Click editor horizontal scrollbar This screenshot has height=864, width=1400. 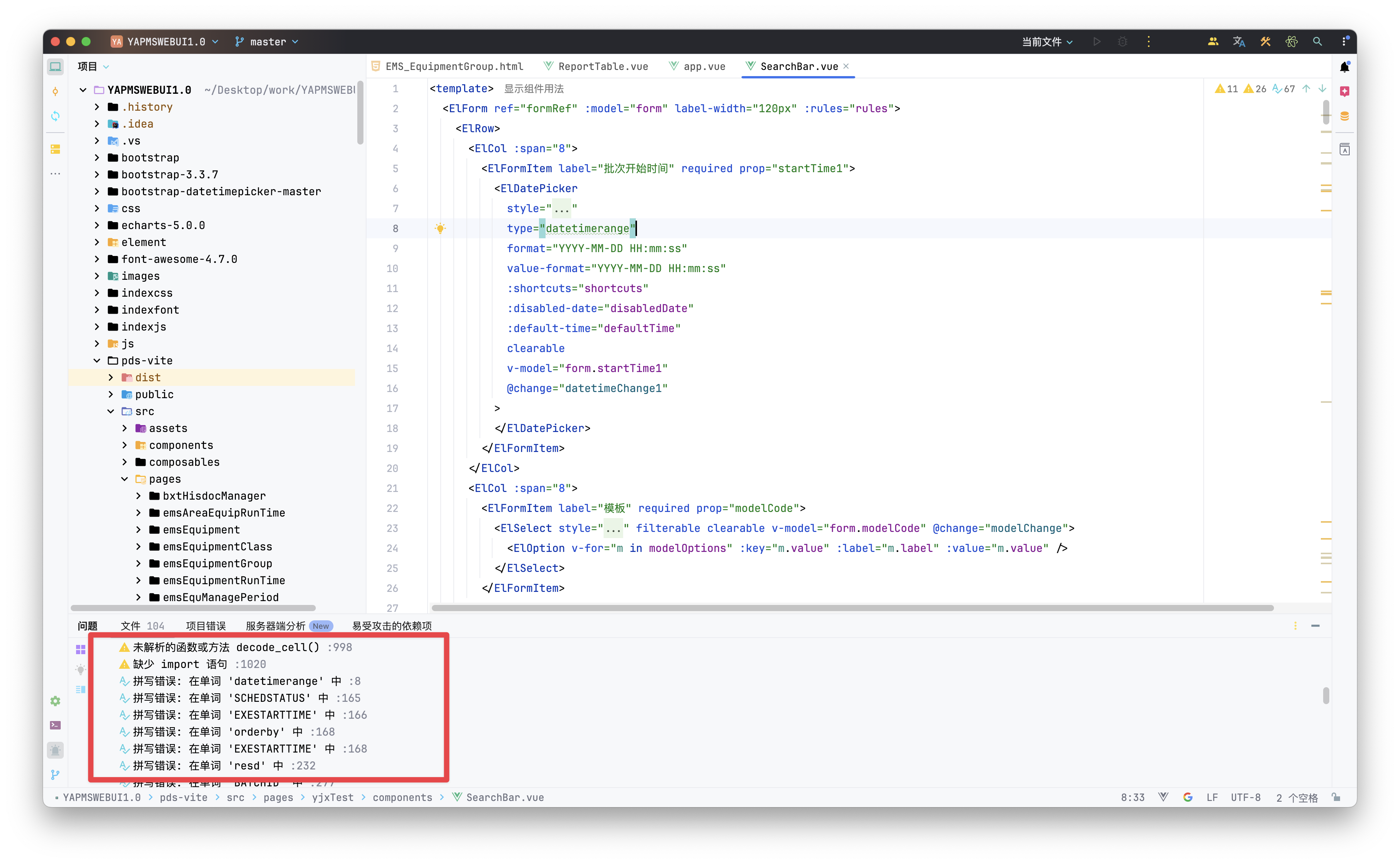point(852,608)
